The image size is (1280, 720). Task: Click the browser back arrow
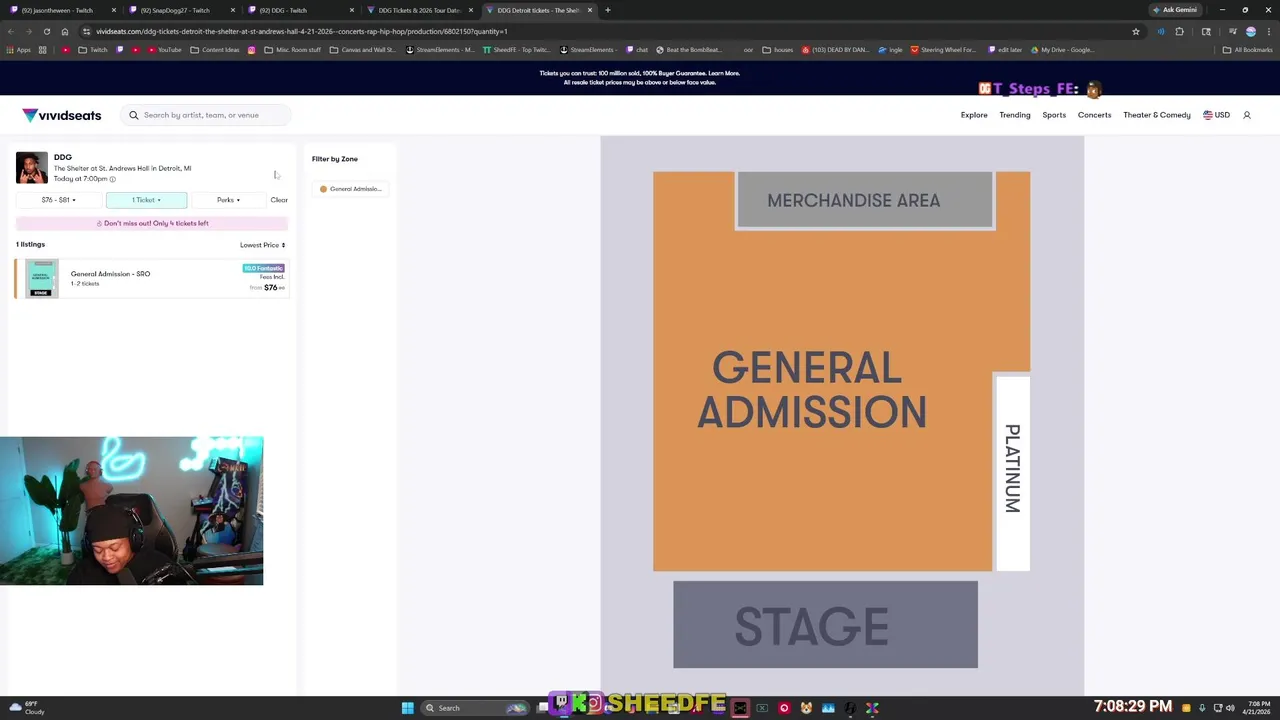coord(11,31)
